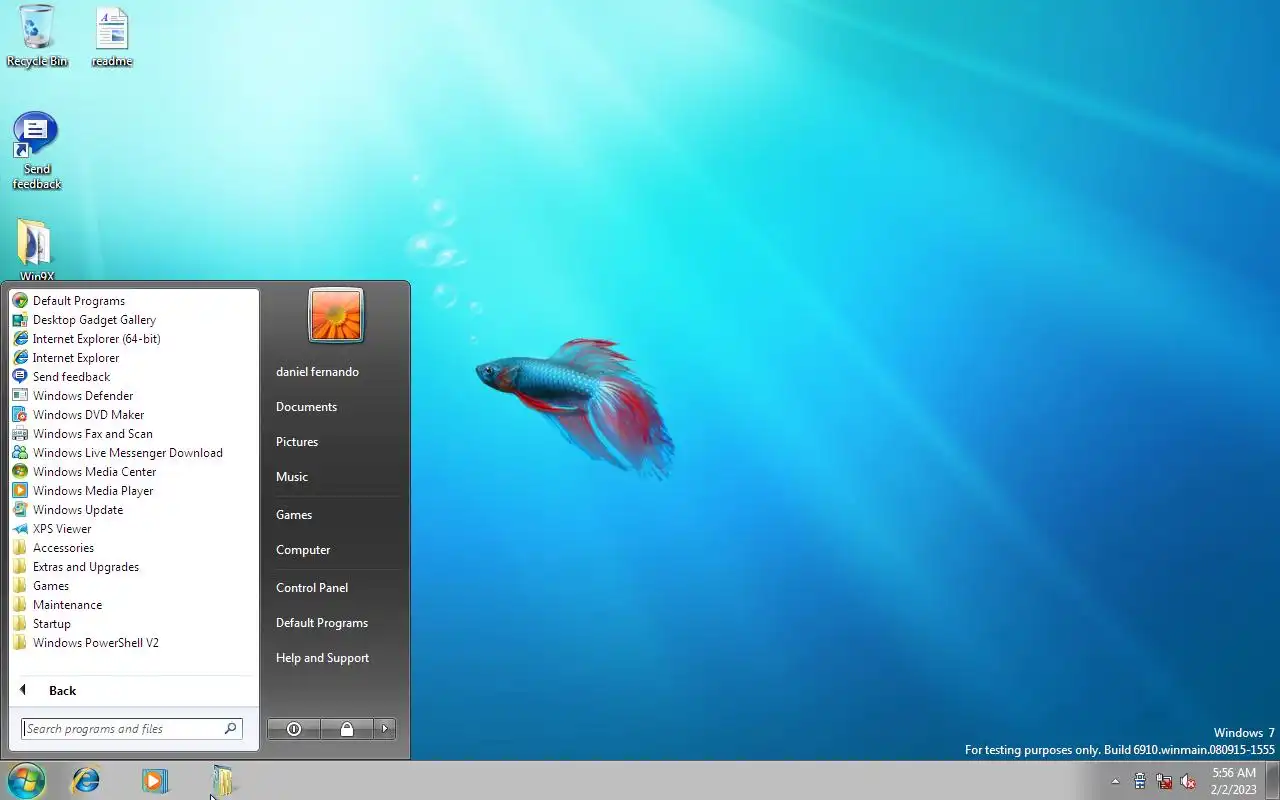Click Windows Live Messenger Download icon
This screenshot has width=1280, height=800.
(x=20, y=453)
